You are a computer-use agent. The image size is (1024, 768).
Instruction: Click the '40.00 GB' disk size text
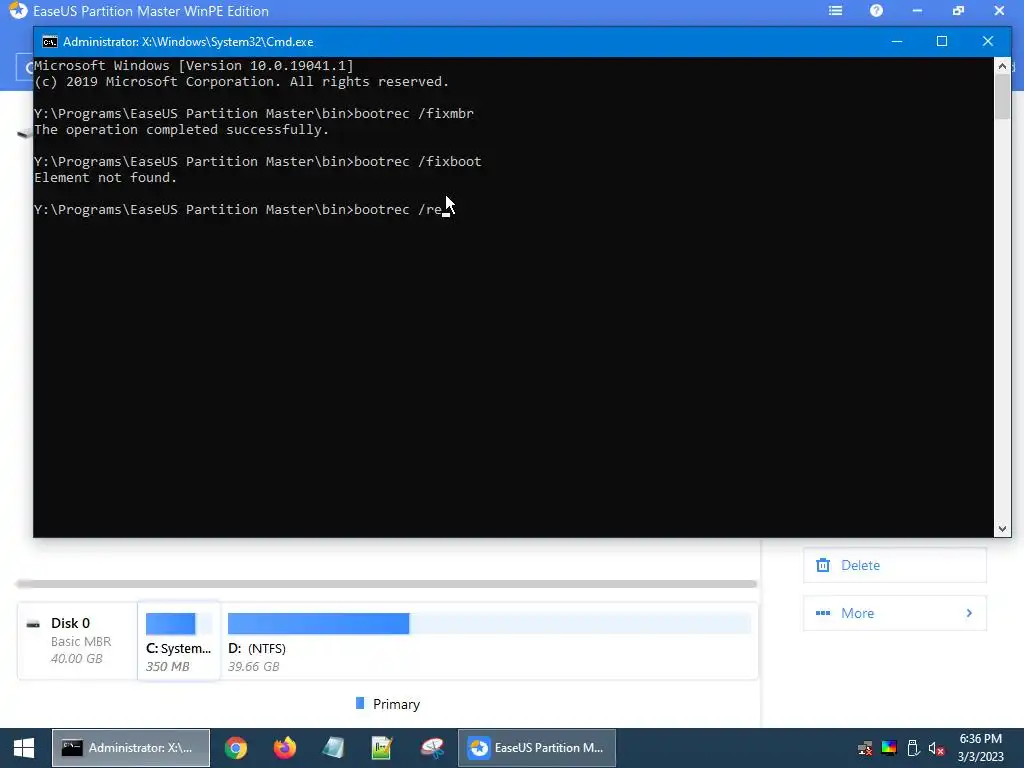pyautogui.click(x=76, y=658)
